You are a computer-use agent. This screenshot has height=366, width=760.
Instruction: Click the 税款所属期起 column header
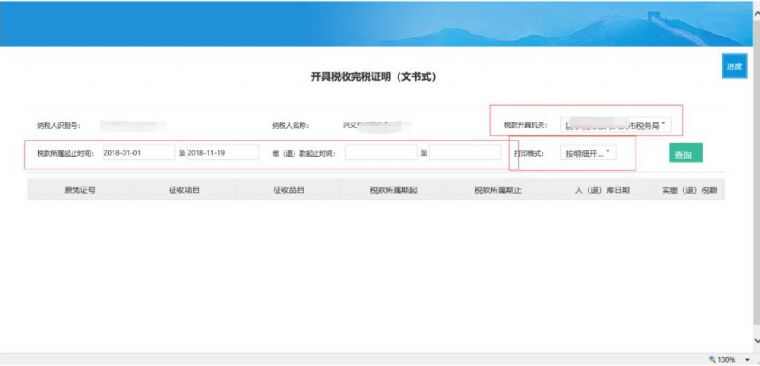click(x=394, y=190)
